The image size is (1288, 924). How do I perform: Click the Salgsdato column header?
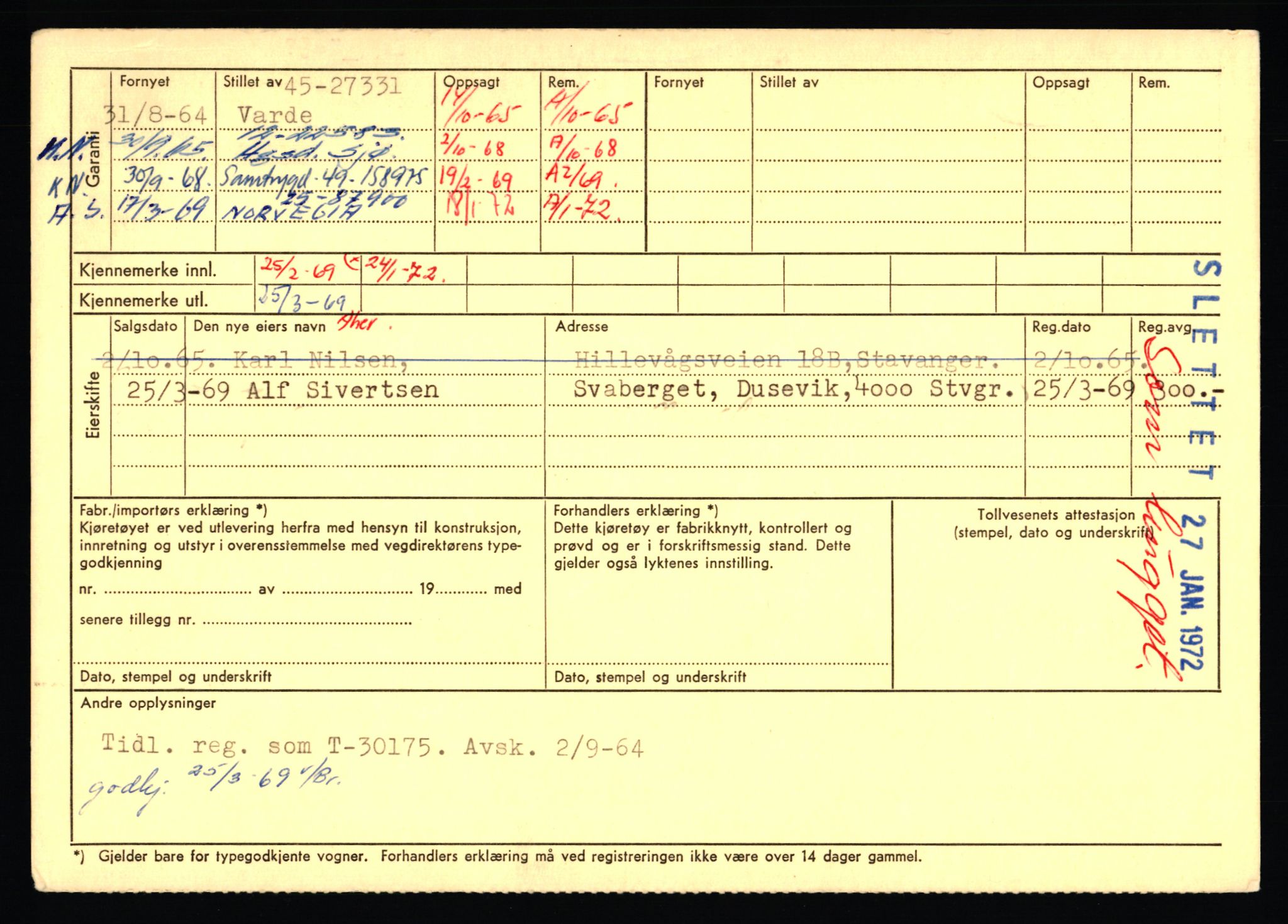tap(146, 326)
